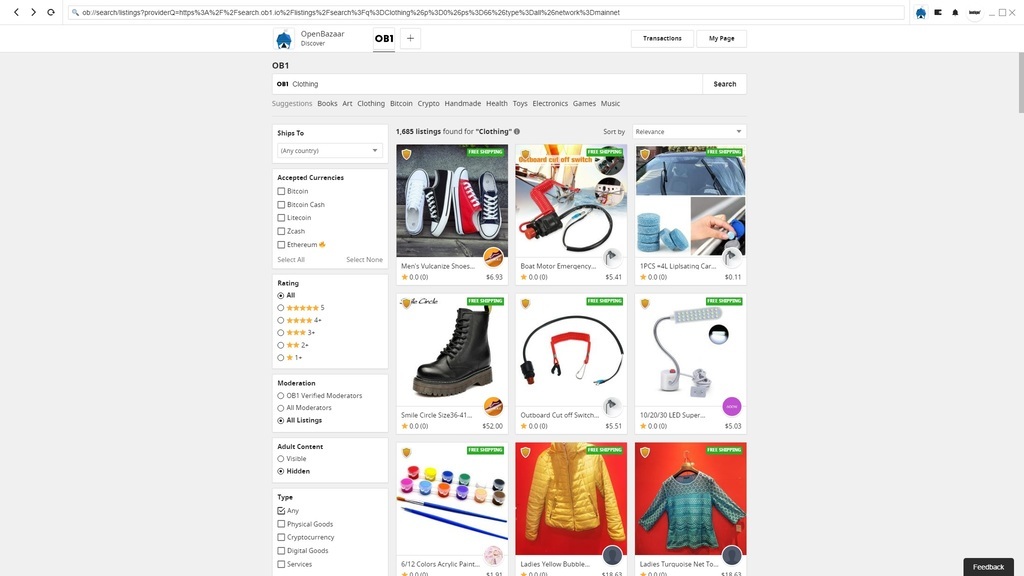Open the wallet icon in the top bar
Screen dimensions: 1024x576
click(938, 13)
